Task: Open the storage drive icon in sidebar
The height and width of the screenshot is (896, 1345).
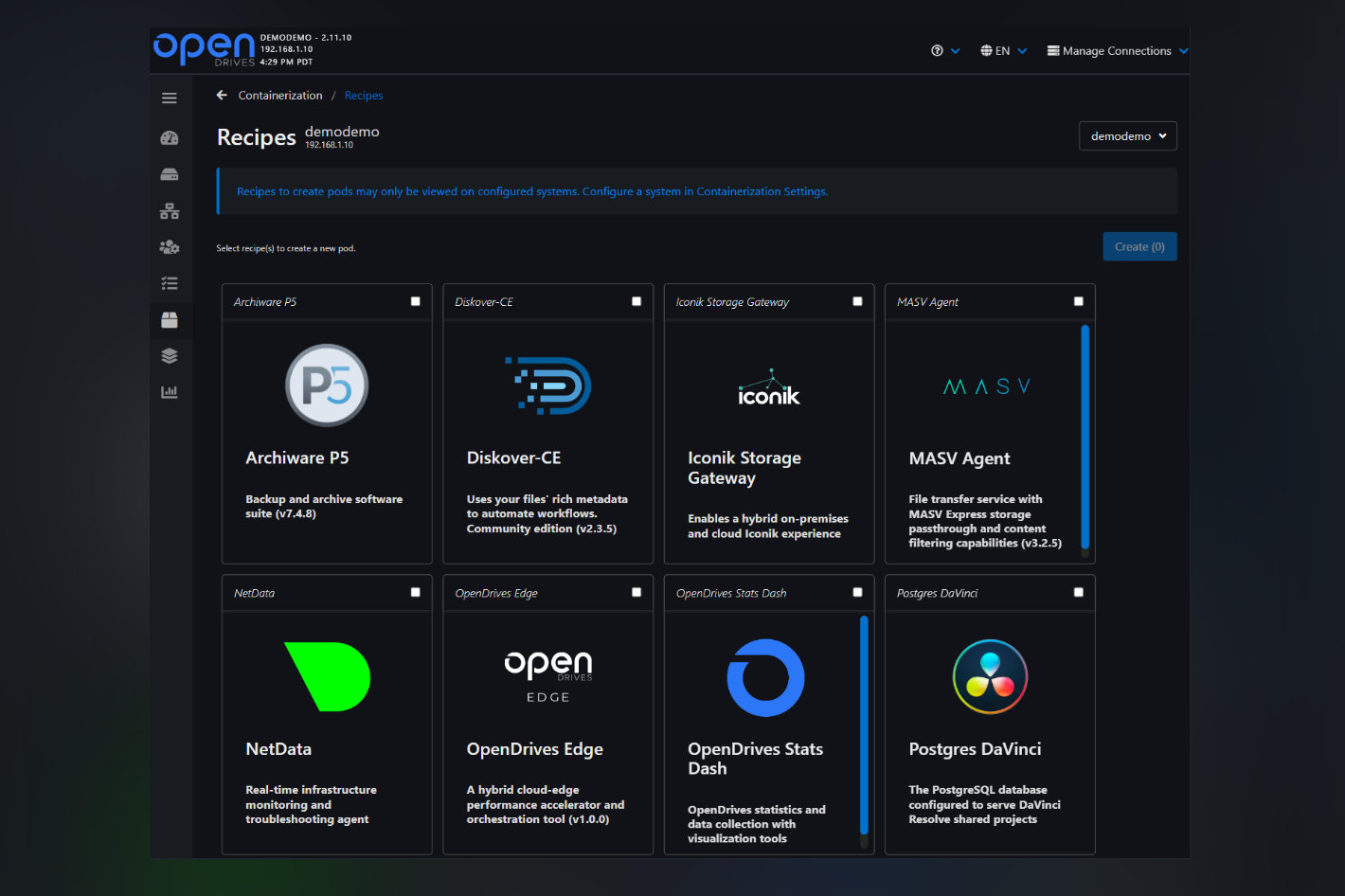Action: point(170,174)
